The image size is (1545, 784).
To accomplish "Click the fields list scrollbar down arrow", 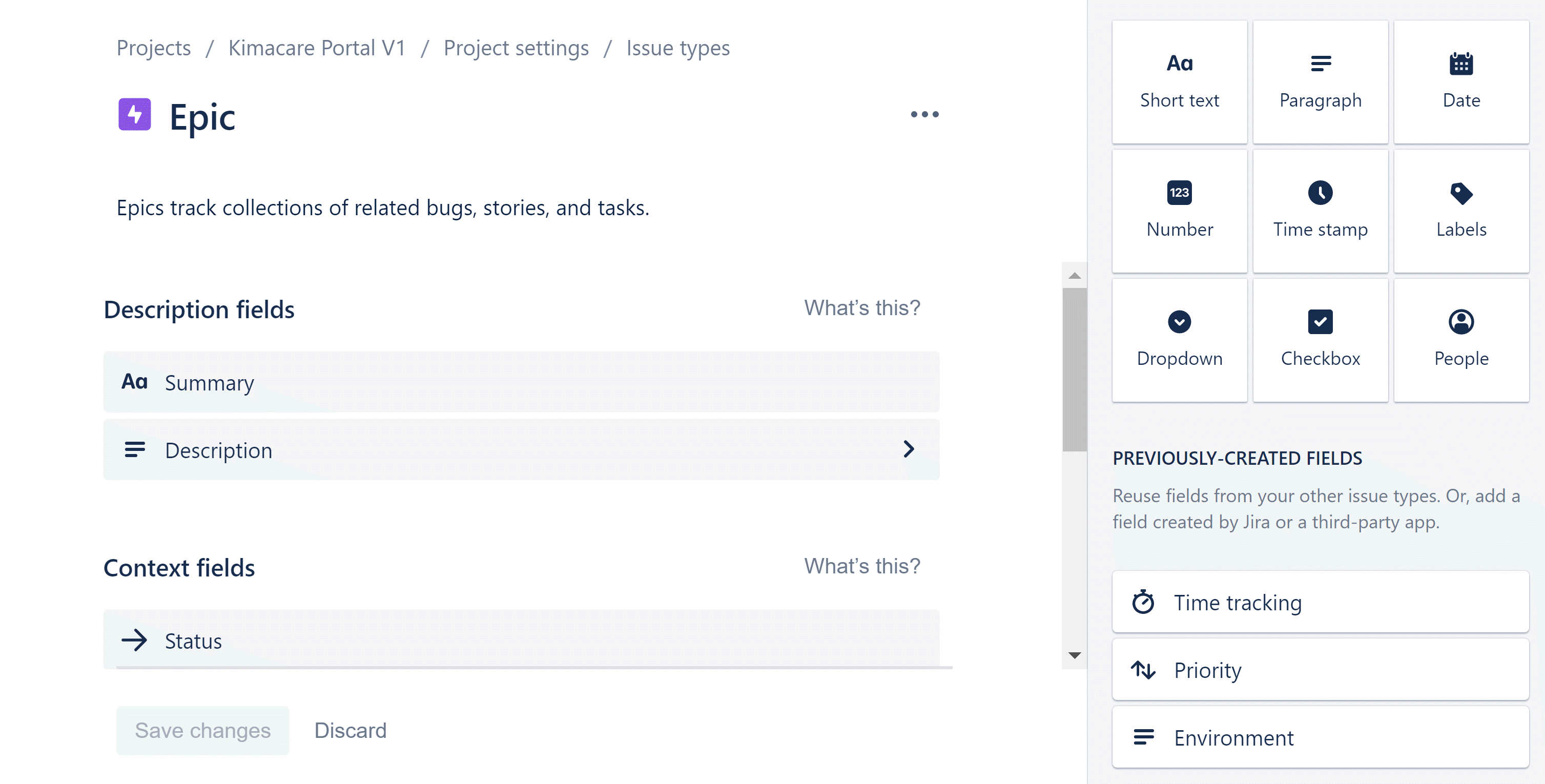I will point(1074,655).
